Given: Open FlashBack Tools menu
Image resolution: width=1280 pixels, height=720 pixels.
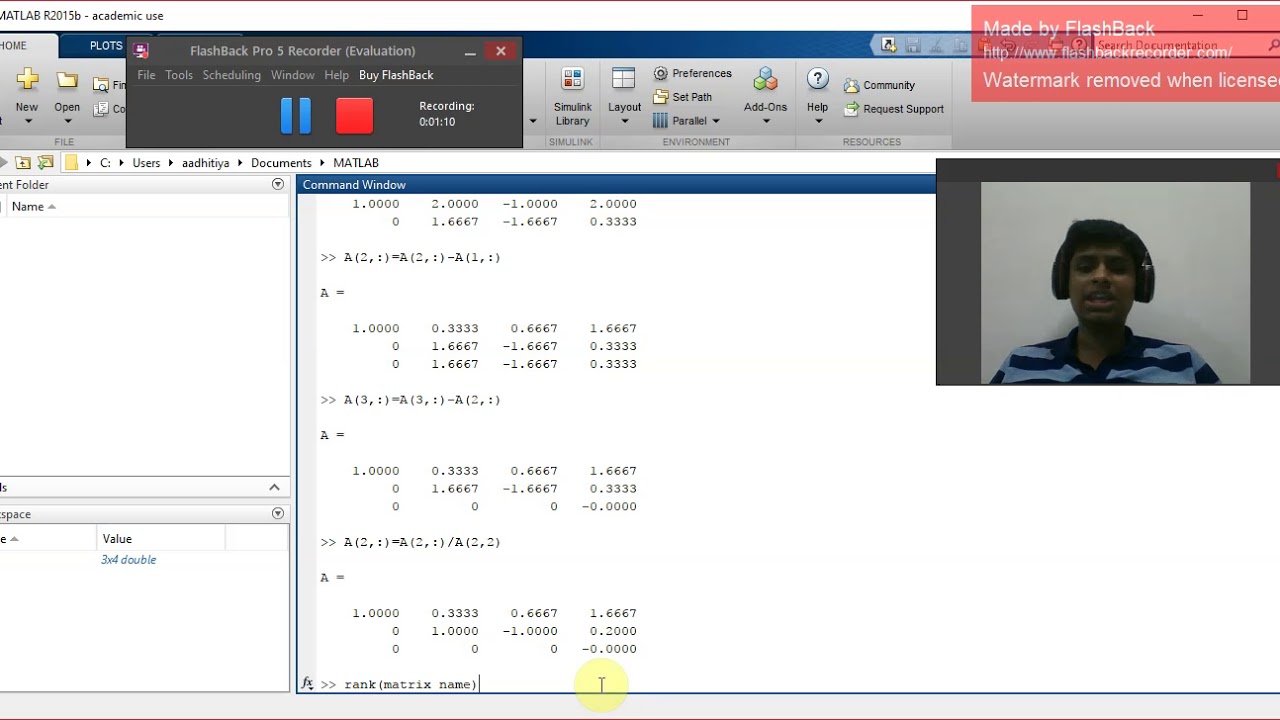Looking at the screenshot, I should [x=179, y=75].
